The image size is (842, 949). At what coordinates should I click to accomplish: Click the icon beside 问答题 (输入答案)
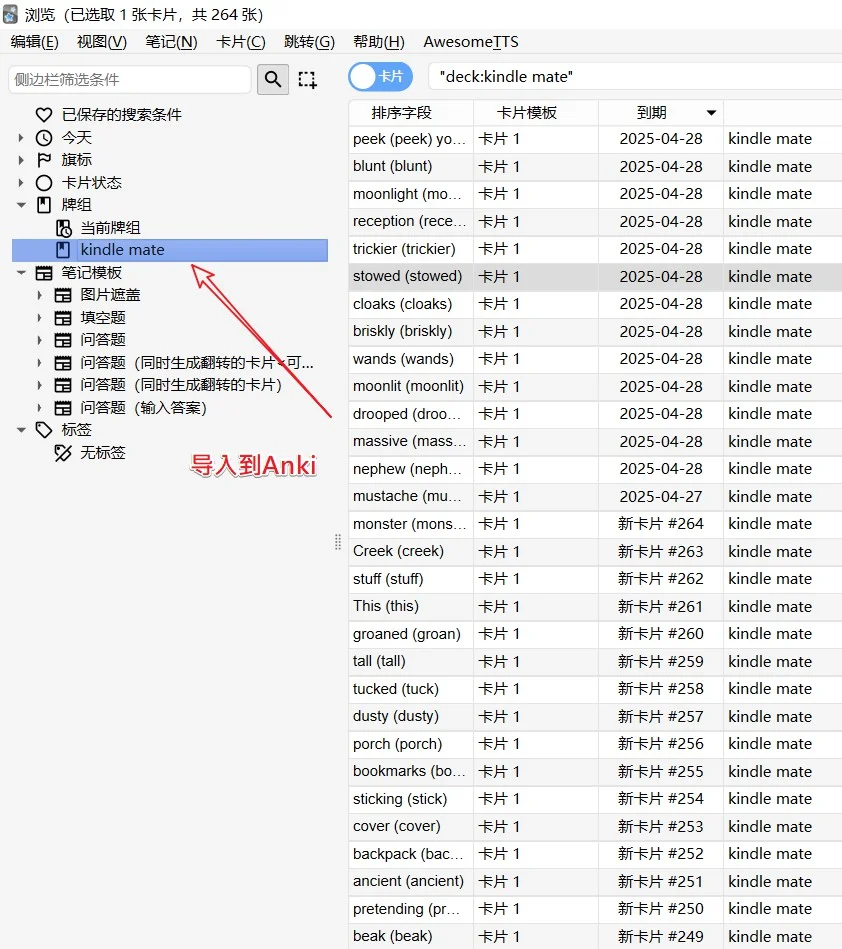[63, 408]
